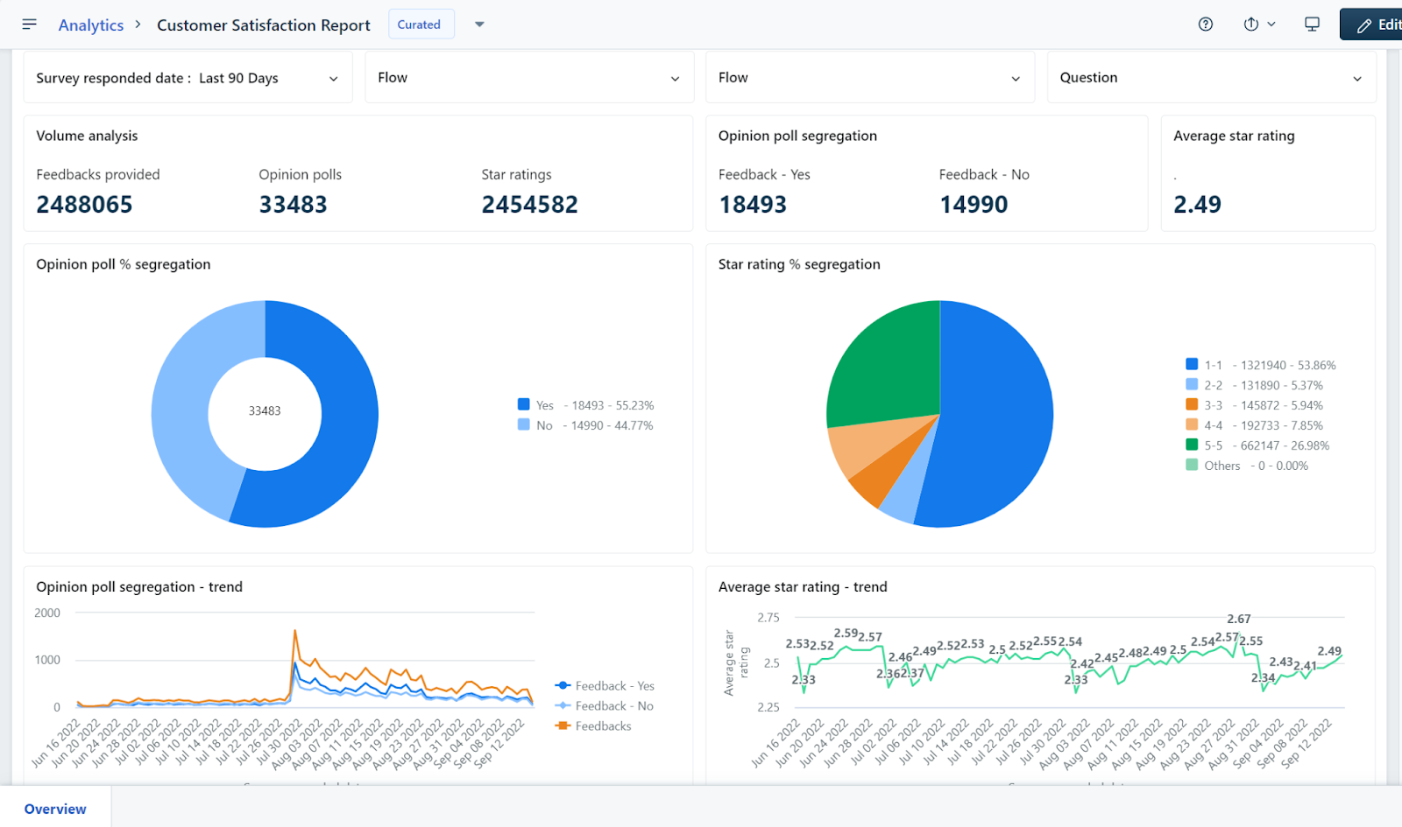The width and height of the screenshot is (1402, 827).
Task: Toggle the Yes legend entry in donut chart
Action: pos(585,405)
